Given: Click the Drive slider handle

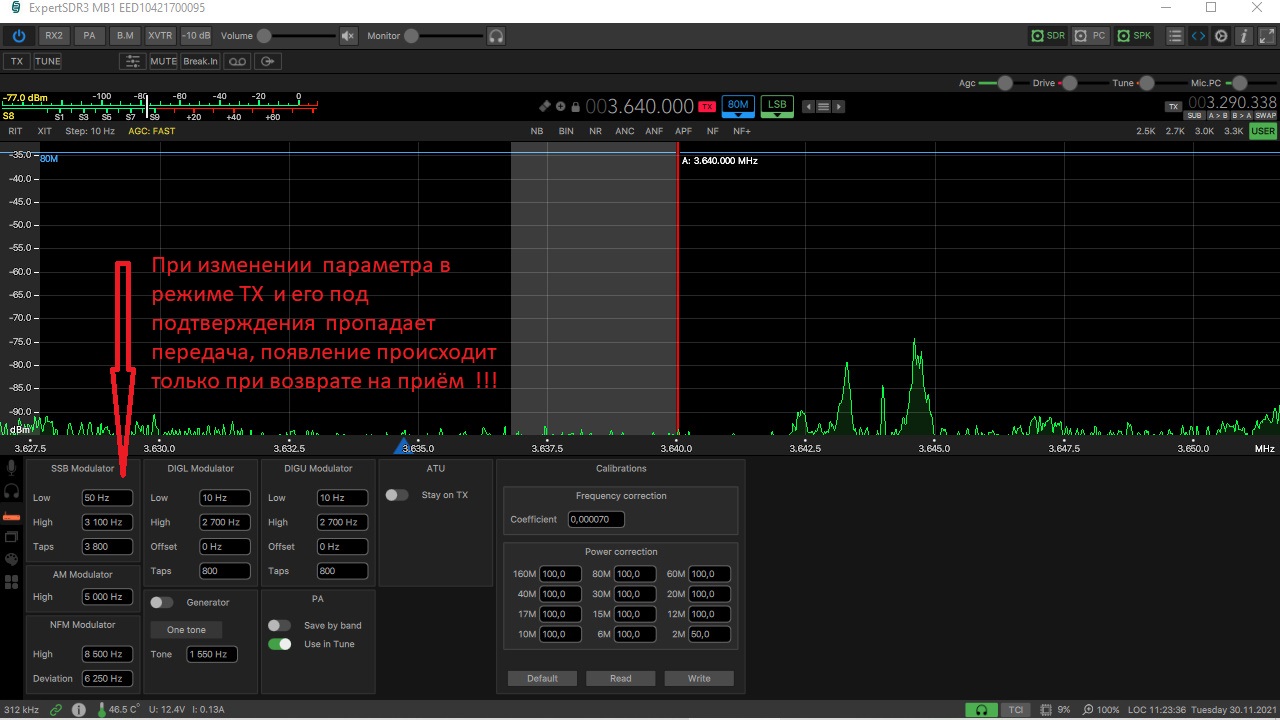Looking at the screenshot, I should click(x=1068, y=83).
